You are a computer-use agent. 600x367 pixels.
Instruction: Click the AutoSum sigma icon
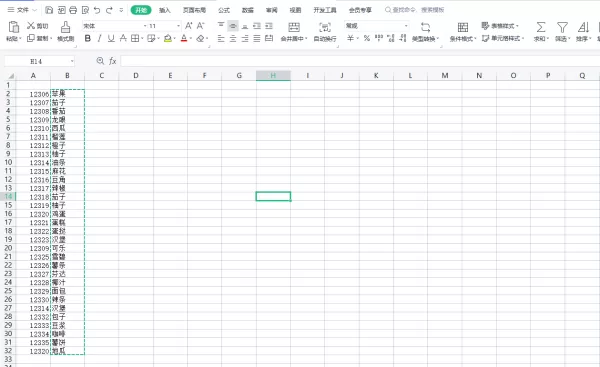(541, 27)
